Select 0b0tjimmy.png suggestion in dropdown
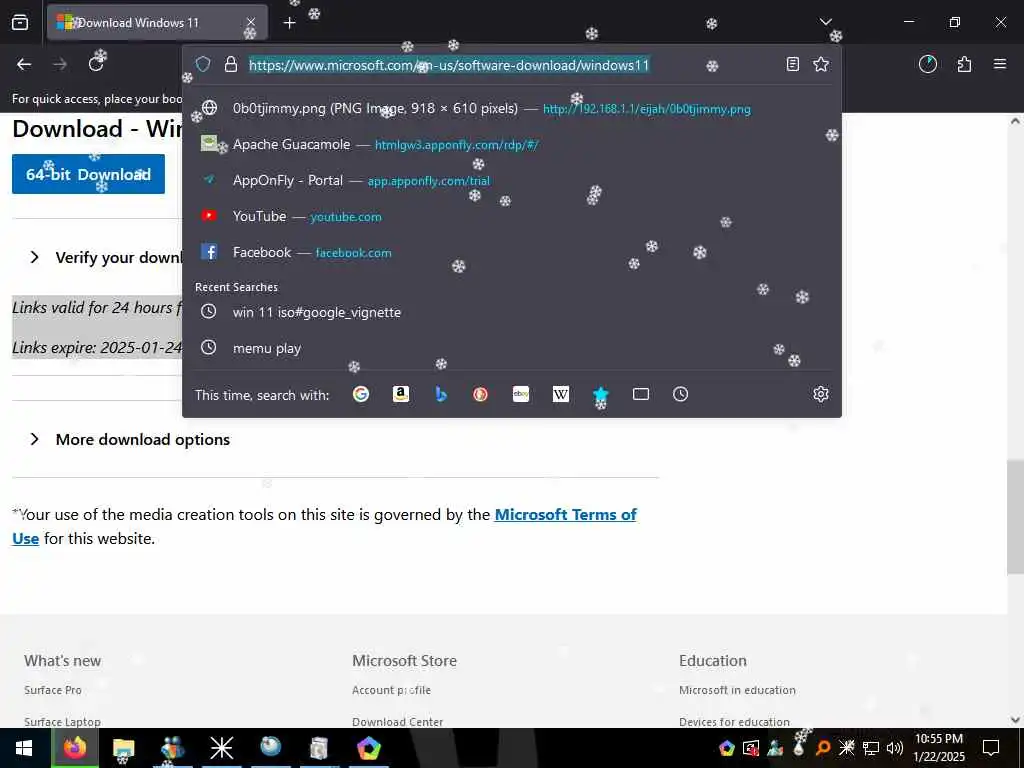 [512, 108]
